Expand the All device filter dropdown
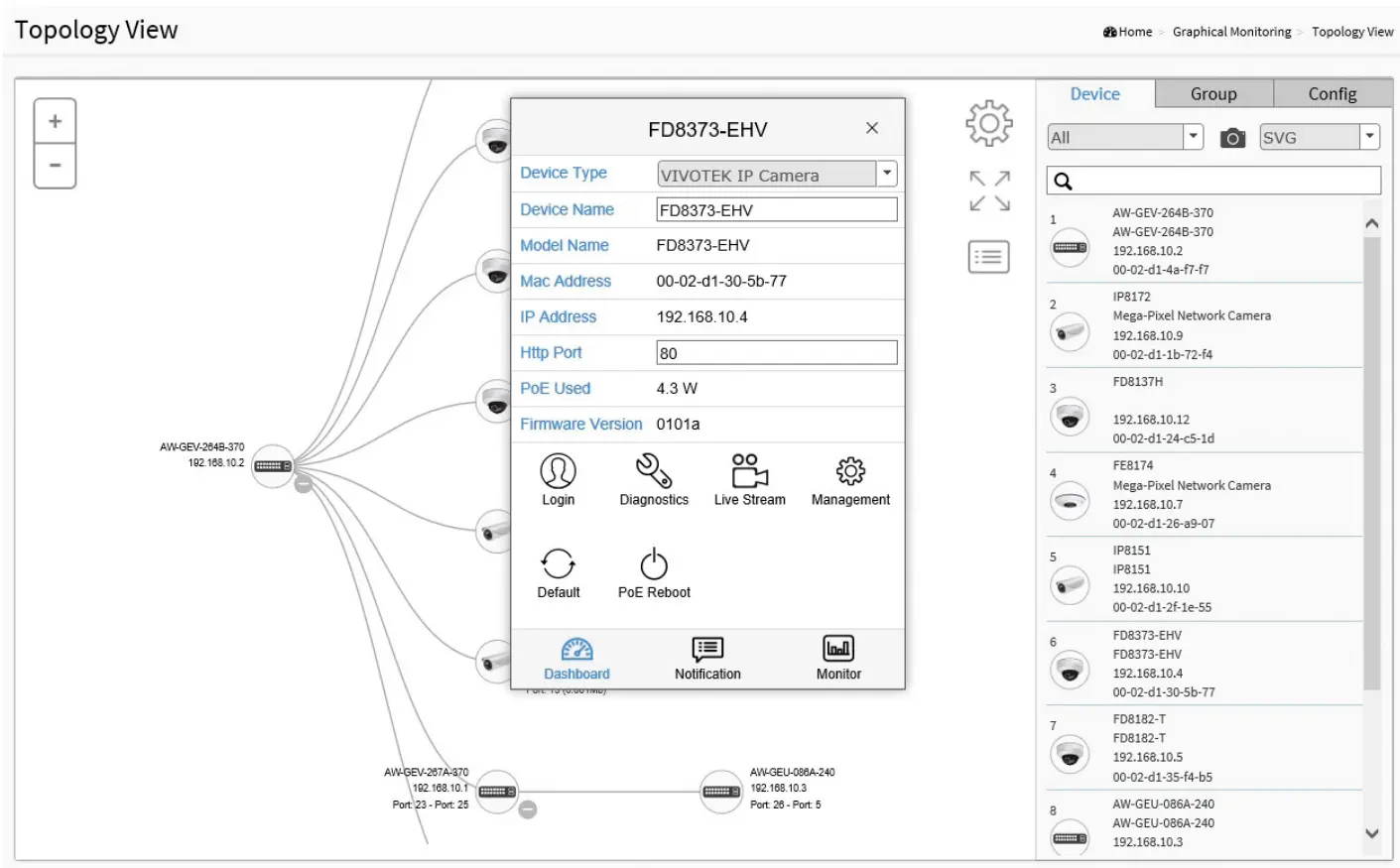1400x868 pixels. pyautogui.click(x=1194, y=137)
